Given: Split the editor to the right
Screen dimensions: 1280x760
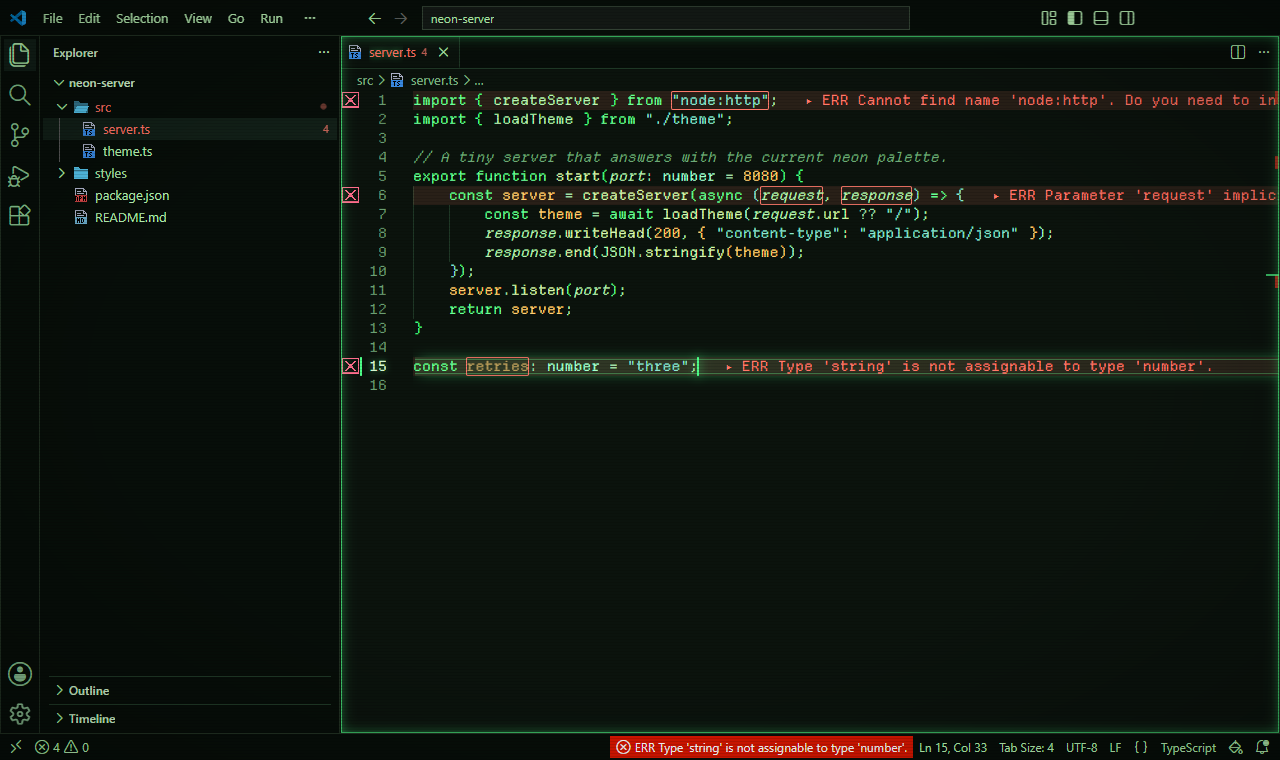Looking at the screenshot, I should click(x=1237, y=52).
